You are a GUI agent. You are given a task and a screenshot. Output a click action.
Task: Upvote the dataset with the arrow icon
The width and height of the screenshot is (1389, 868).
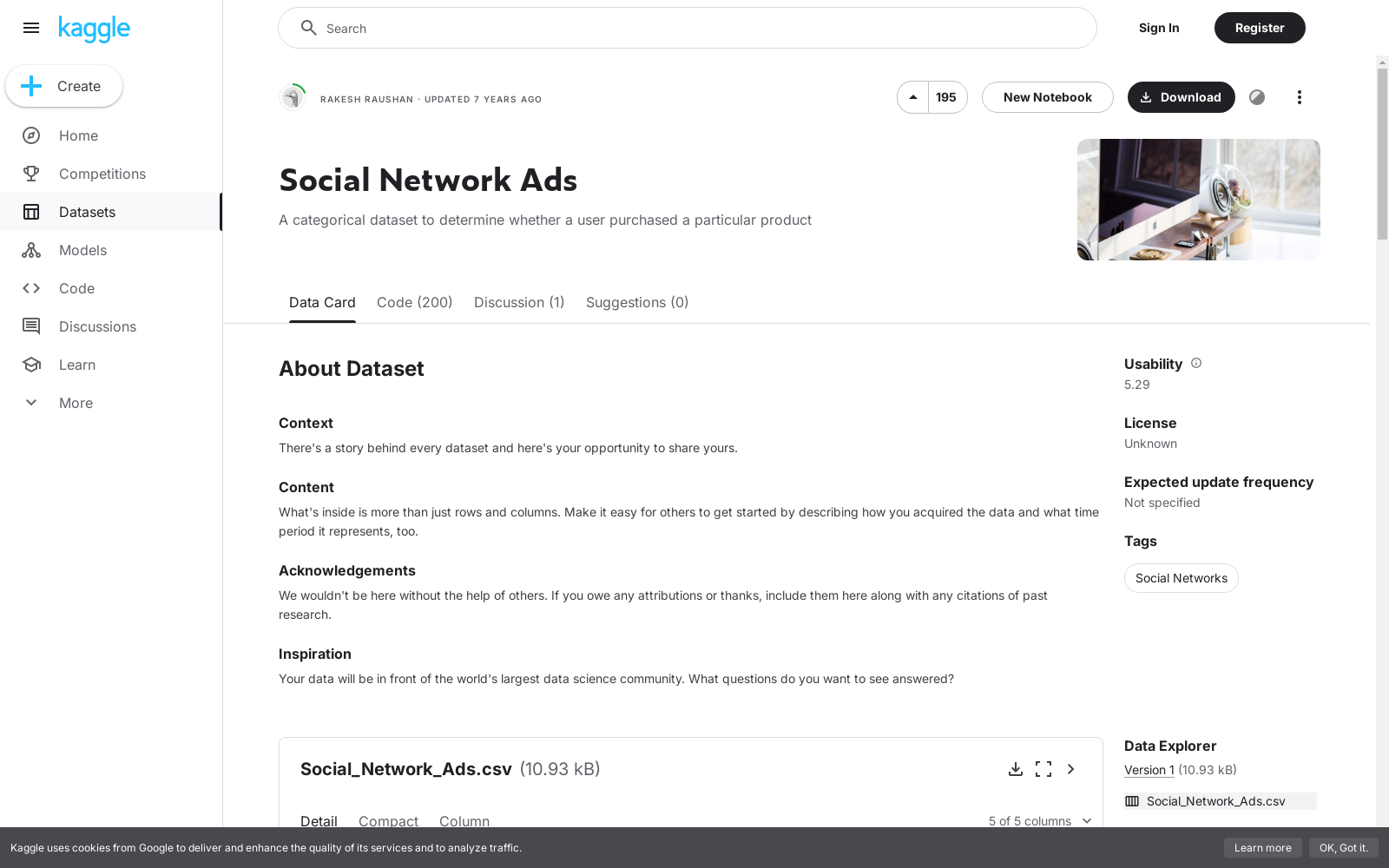pyautogui.click(x=913, y=97)
